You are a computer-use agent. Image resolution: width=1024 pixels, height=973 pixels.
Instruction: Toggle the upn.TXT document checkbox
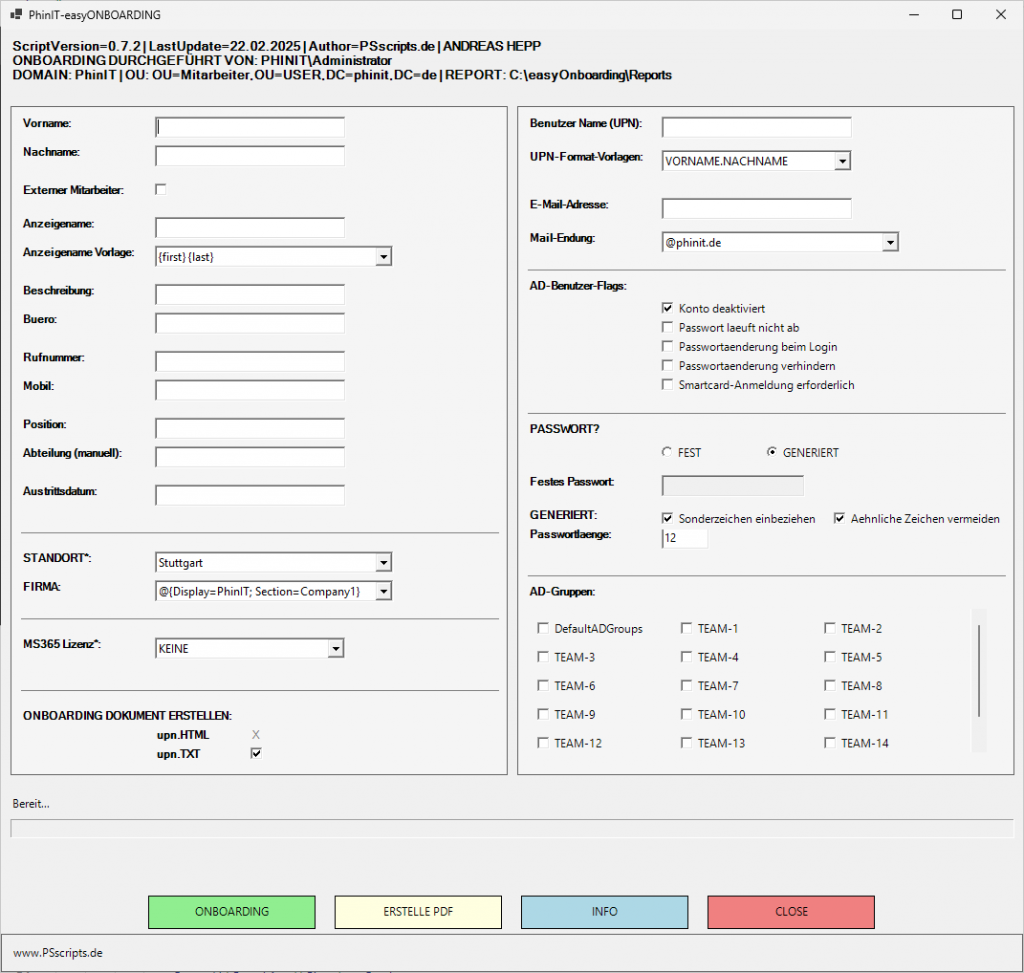pyautogui.click(x=256, y=754)
